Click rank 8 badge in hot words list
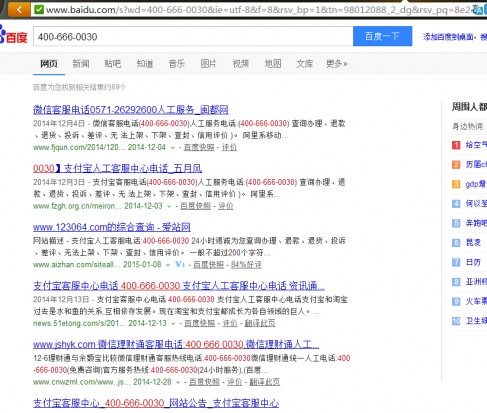The width and height of the screenshot is (487, 413). click(456, 282)
